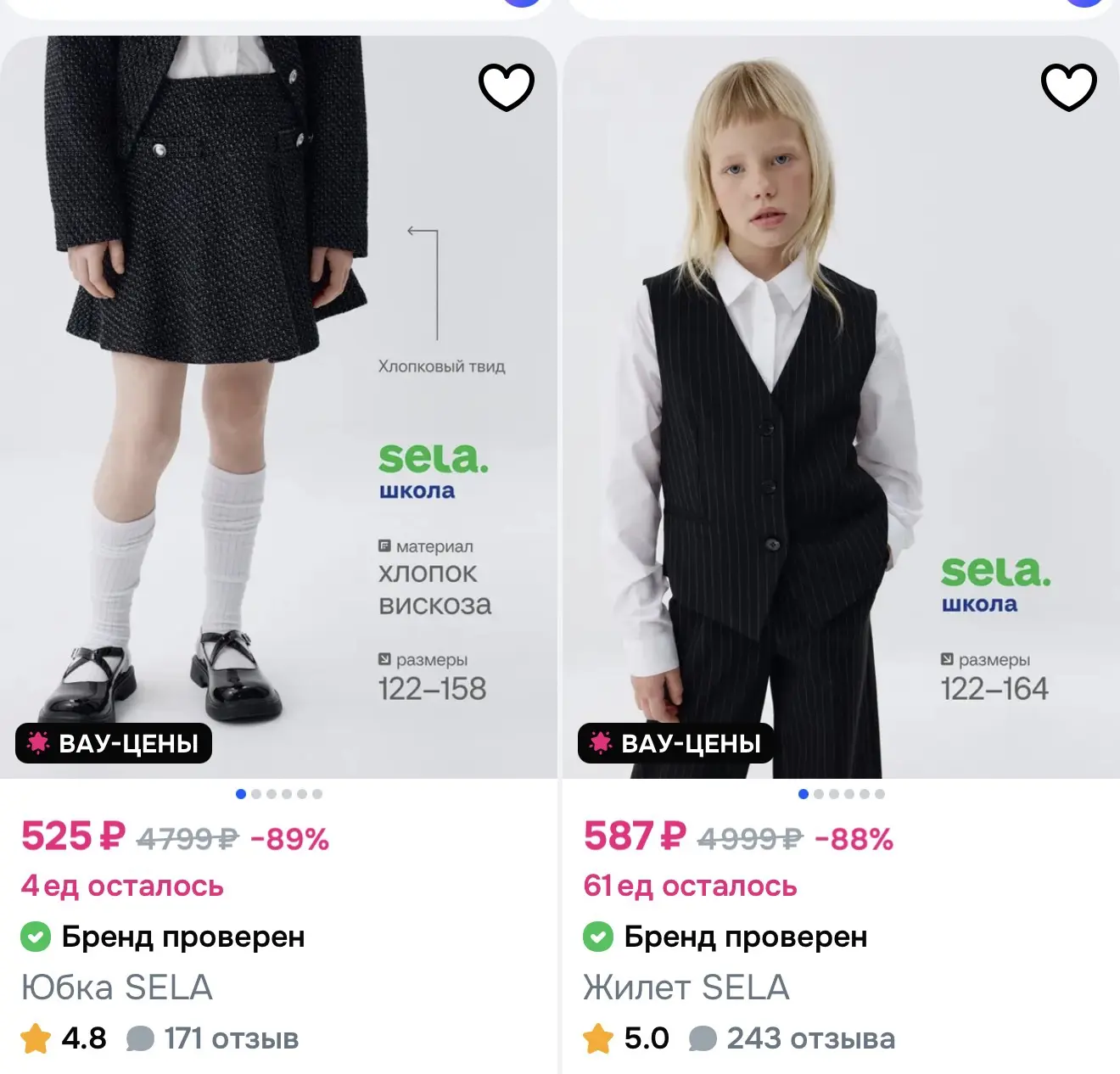Tap the ВАУ-ЦЕНЫ badge on vest
Screen dimensions: 1120x1074
coord(676,743)
